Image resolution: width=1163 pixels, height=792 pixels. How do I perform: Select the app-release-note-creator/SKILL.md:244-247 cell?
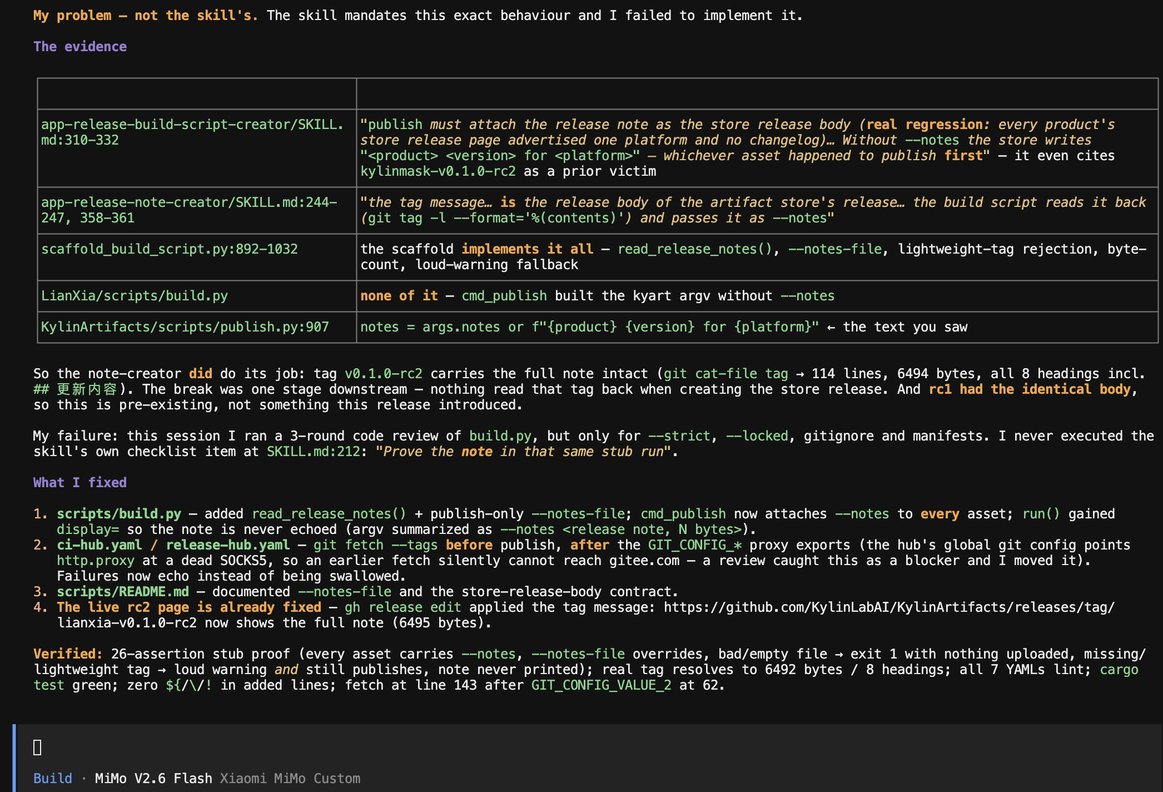point(197,210)
